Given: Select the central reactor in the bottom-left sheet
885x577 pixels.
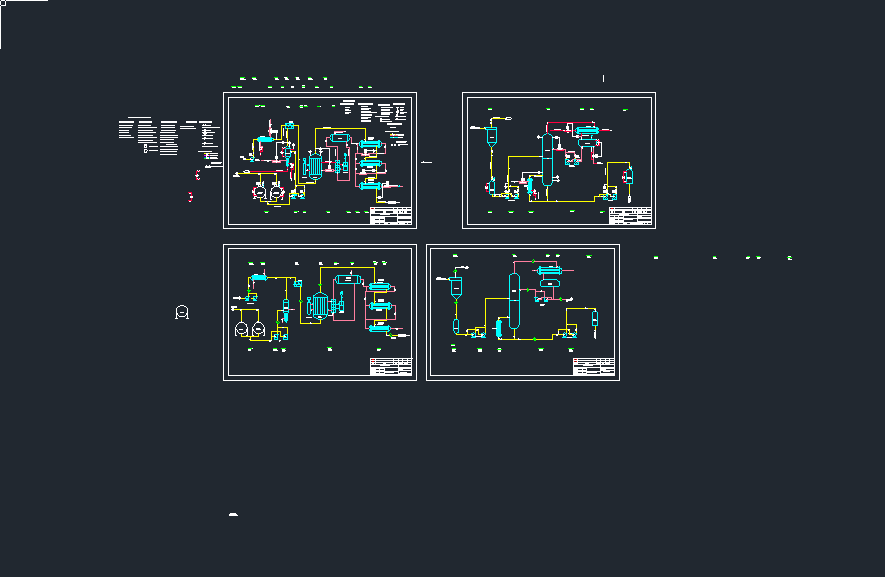Looking at the screenshot, I should coord(319,305).
